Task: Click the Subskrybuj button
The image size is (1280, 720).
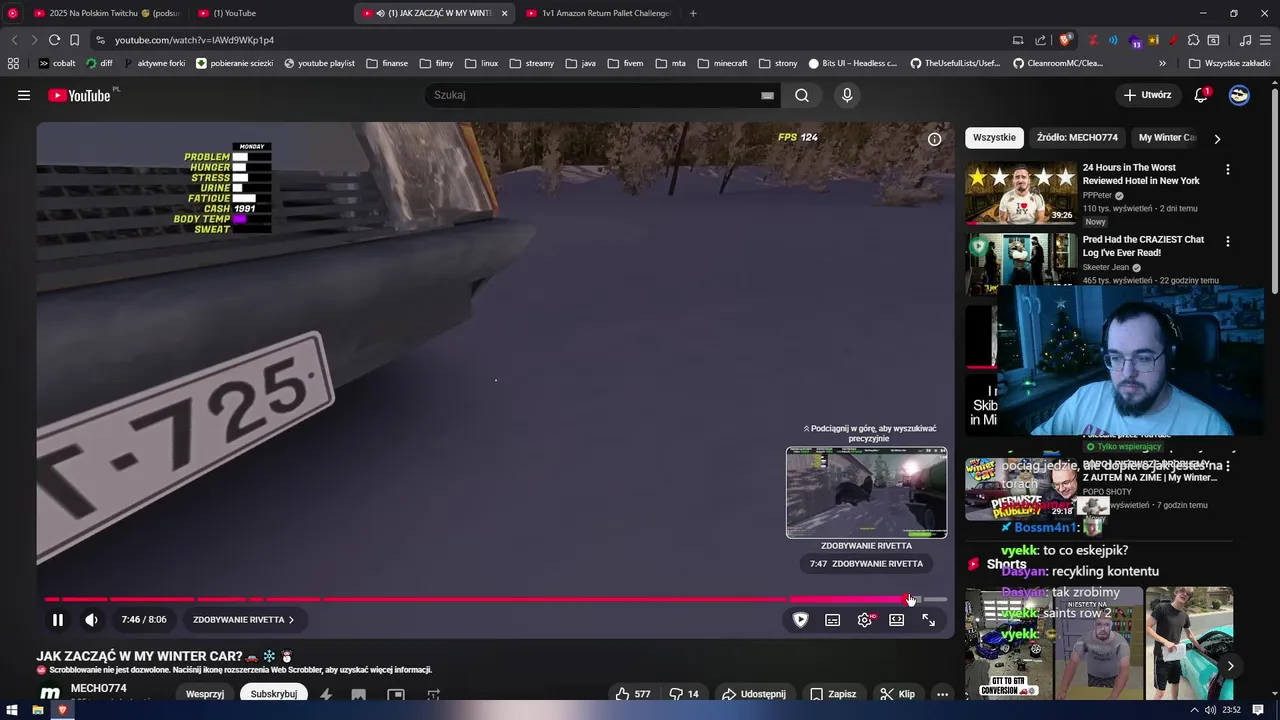Action: pos(274,694)
